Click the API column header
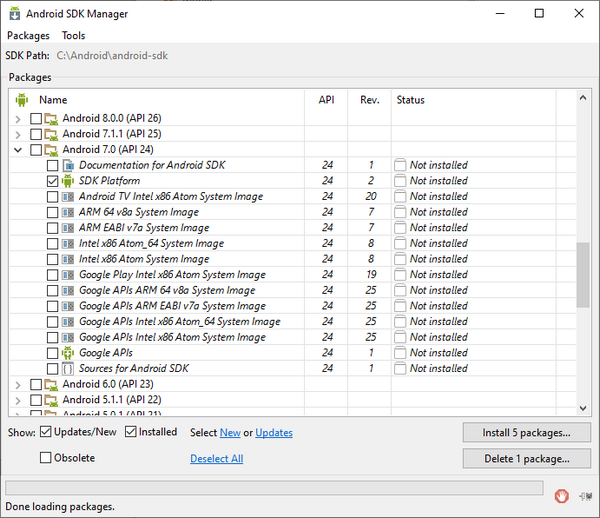 tap(326, 100)
